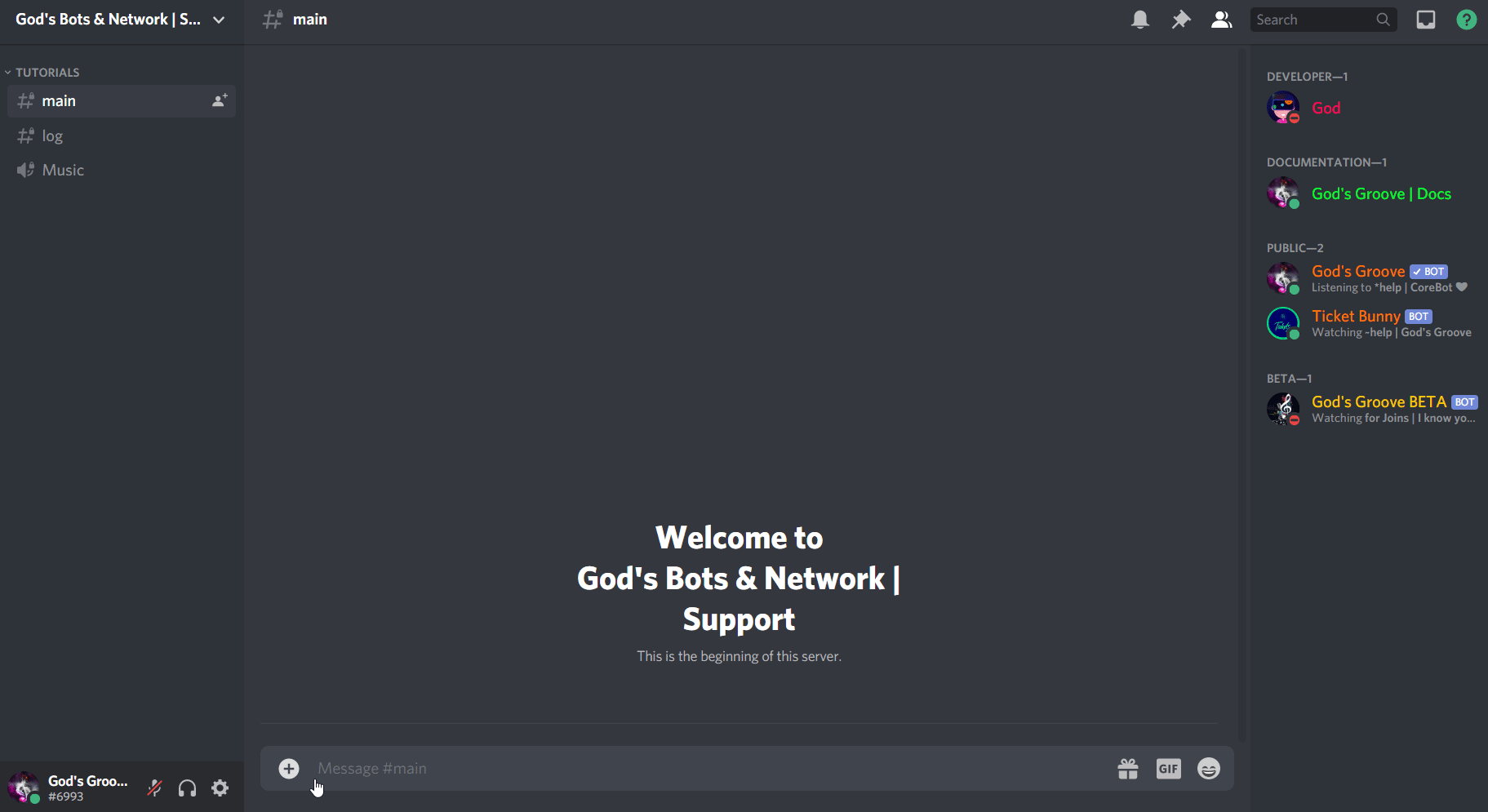Click the speaker icon of Music channel
1488x812 pixels.
[x=26, y=171]
